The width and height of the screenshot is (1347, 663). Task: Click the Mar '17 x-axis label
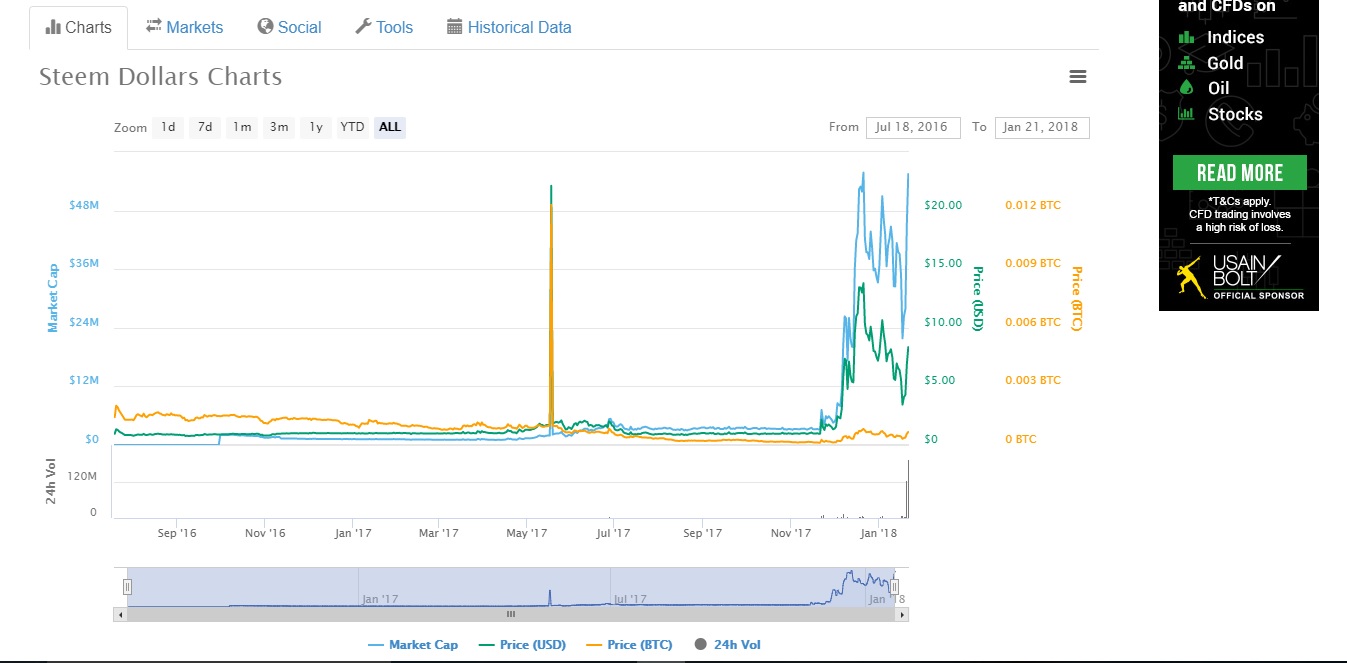pyautogui.click(x=439, y=533)
